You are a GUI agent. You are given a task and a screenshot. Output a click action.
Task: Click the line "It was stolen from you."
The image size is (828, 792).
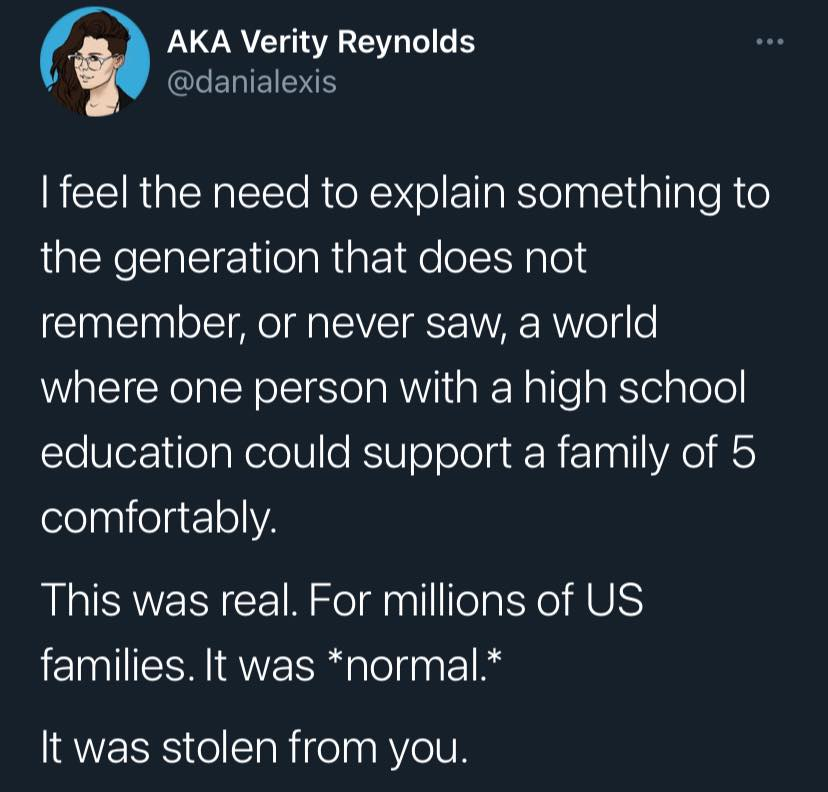click(255, 746)
